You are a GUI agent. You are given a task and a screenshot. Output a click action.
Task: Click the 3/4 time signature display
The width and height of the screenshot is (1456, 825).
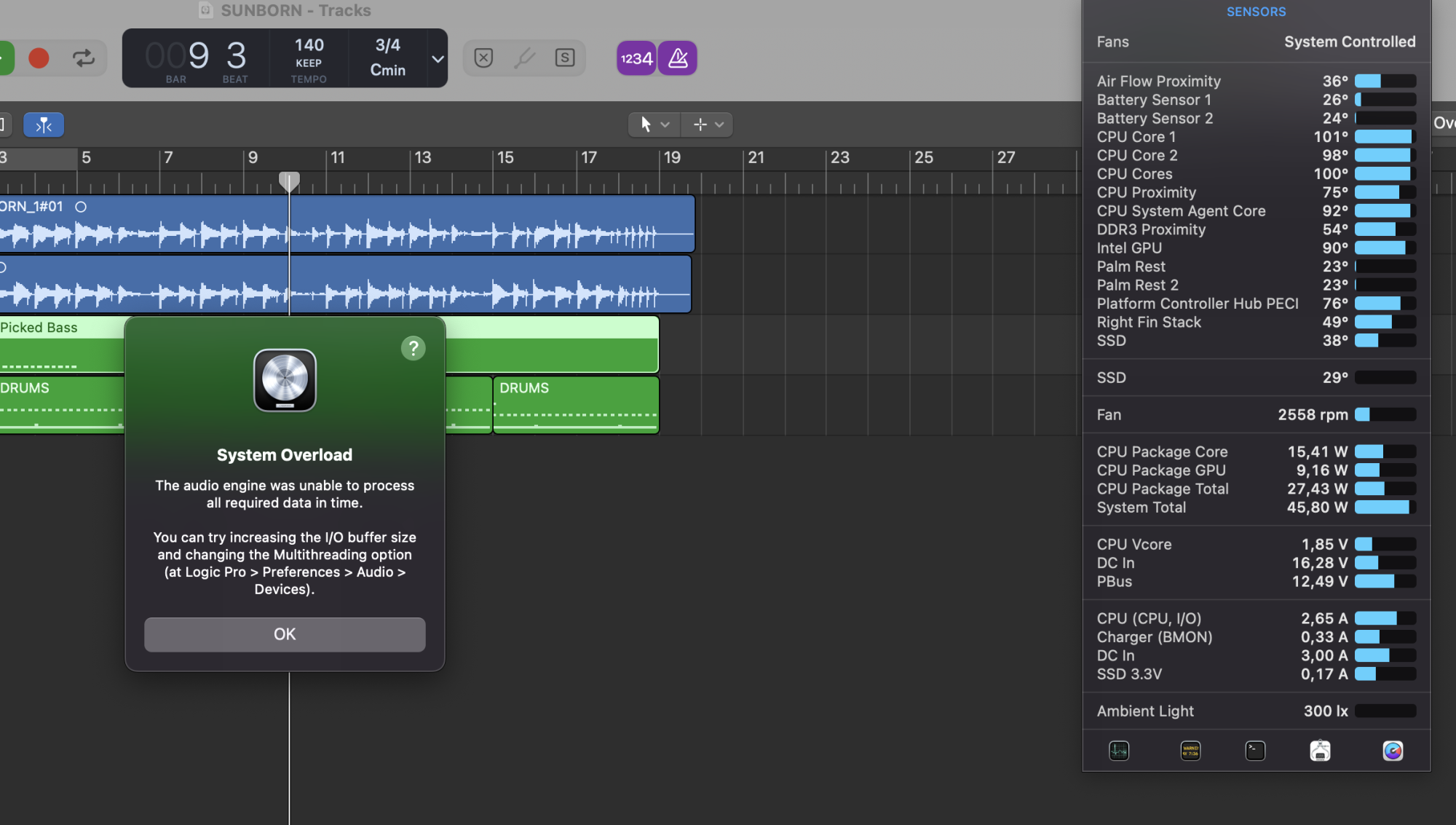pos(387,45)
